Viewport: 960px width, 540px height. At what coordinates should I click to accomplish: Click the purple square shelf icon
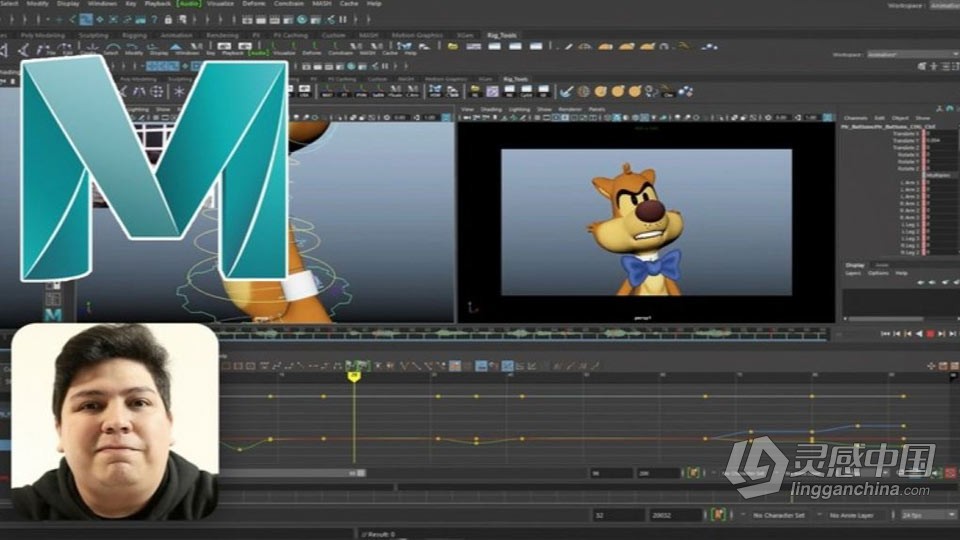pos(492,91)
